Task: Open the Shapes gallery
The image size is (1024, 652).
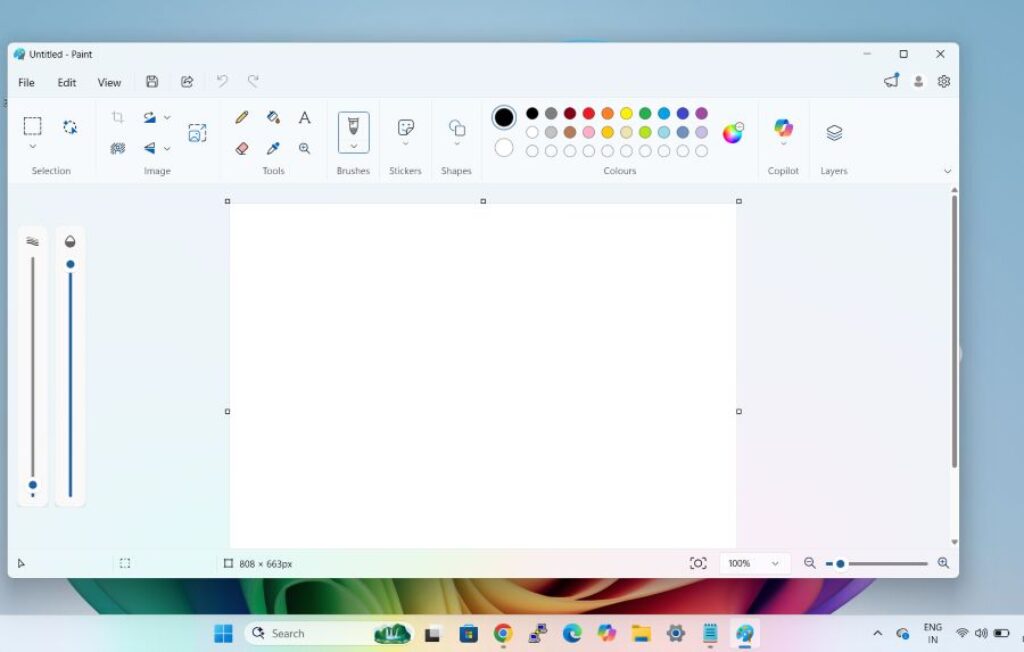Action: 456,127
